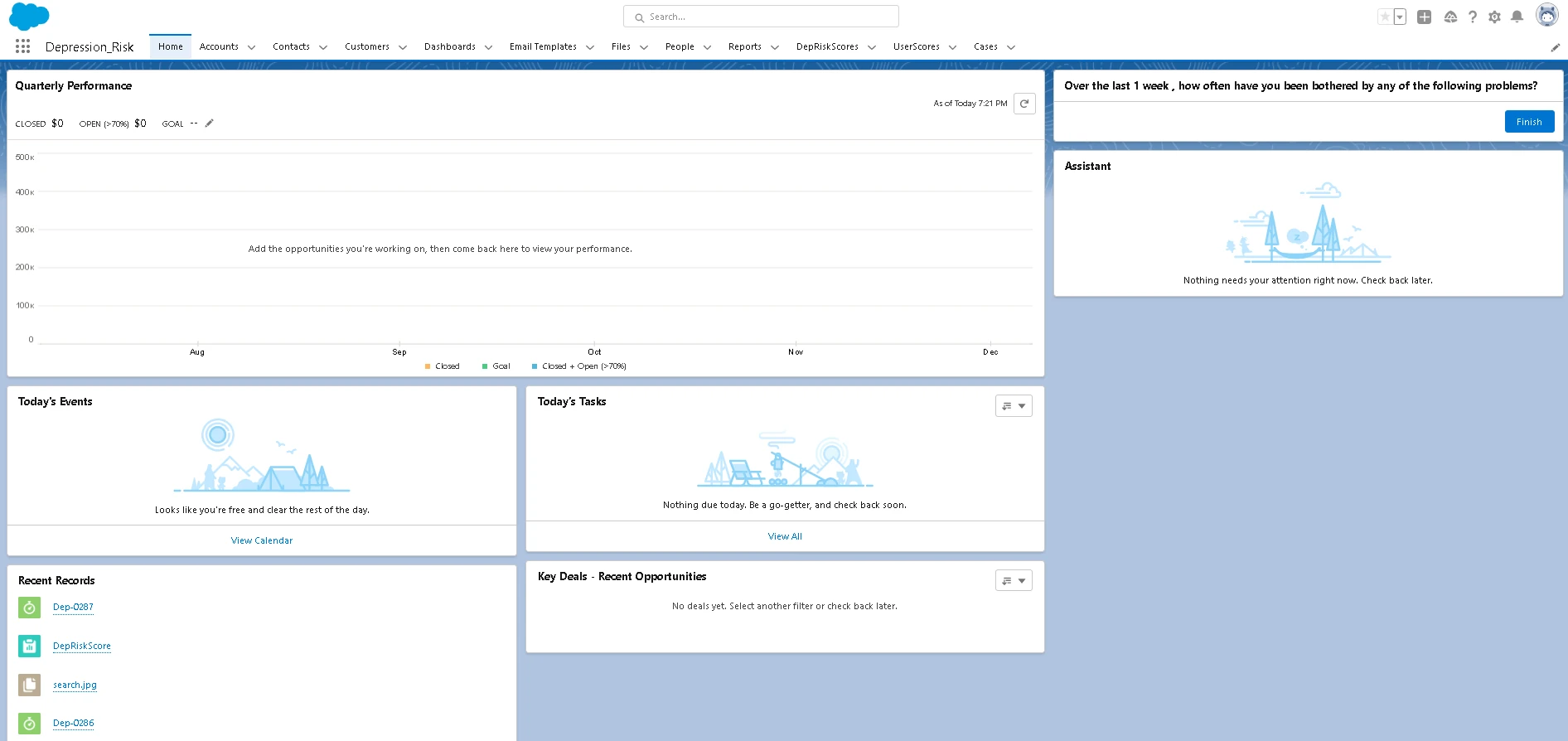Image resolution: width=1568 pixels, height=741 pixels.
Task: Click the green Goal legend swatch
Action: point(485,366)
